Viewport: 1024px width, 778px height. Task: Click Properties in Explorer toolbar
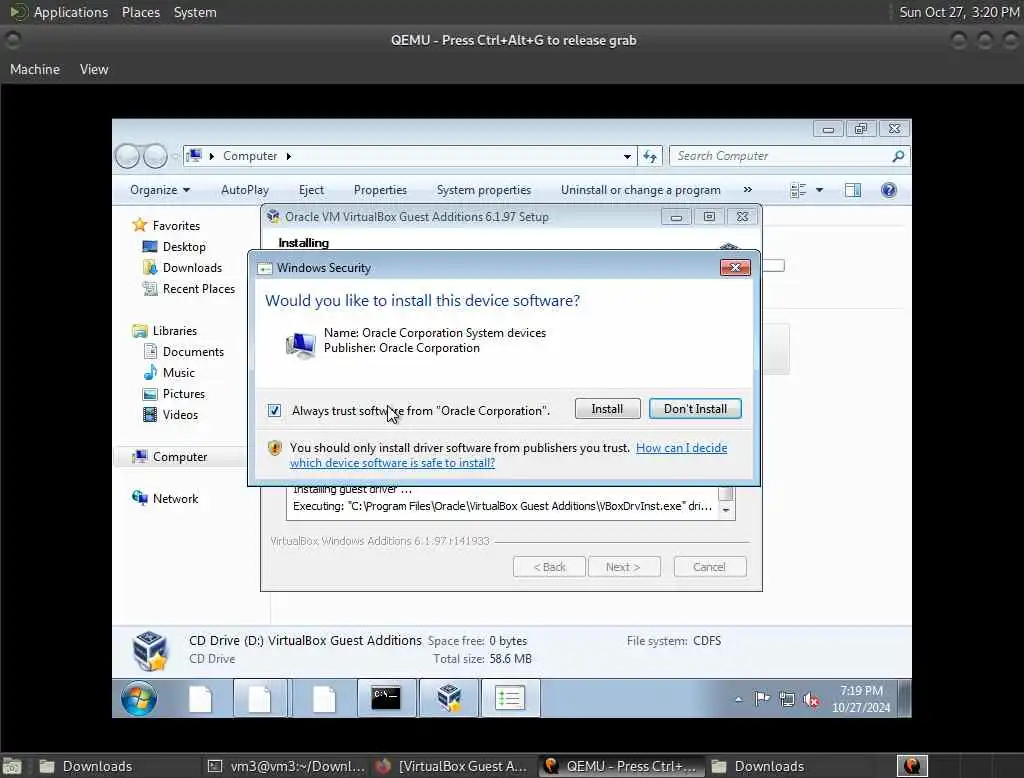[x=380, y=190]
